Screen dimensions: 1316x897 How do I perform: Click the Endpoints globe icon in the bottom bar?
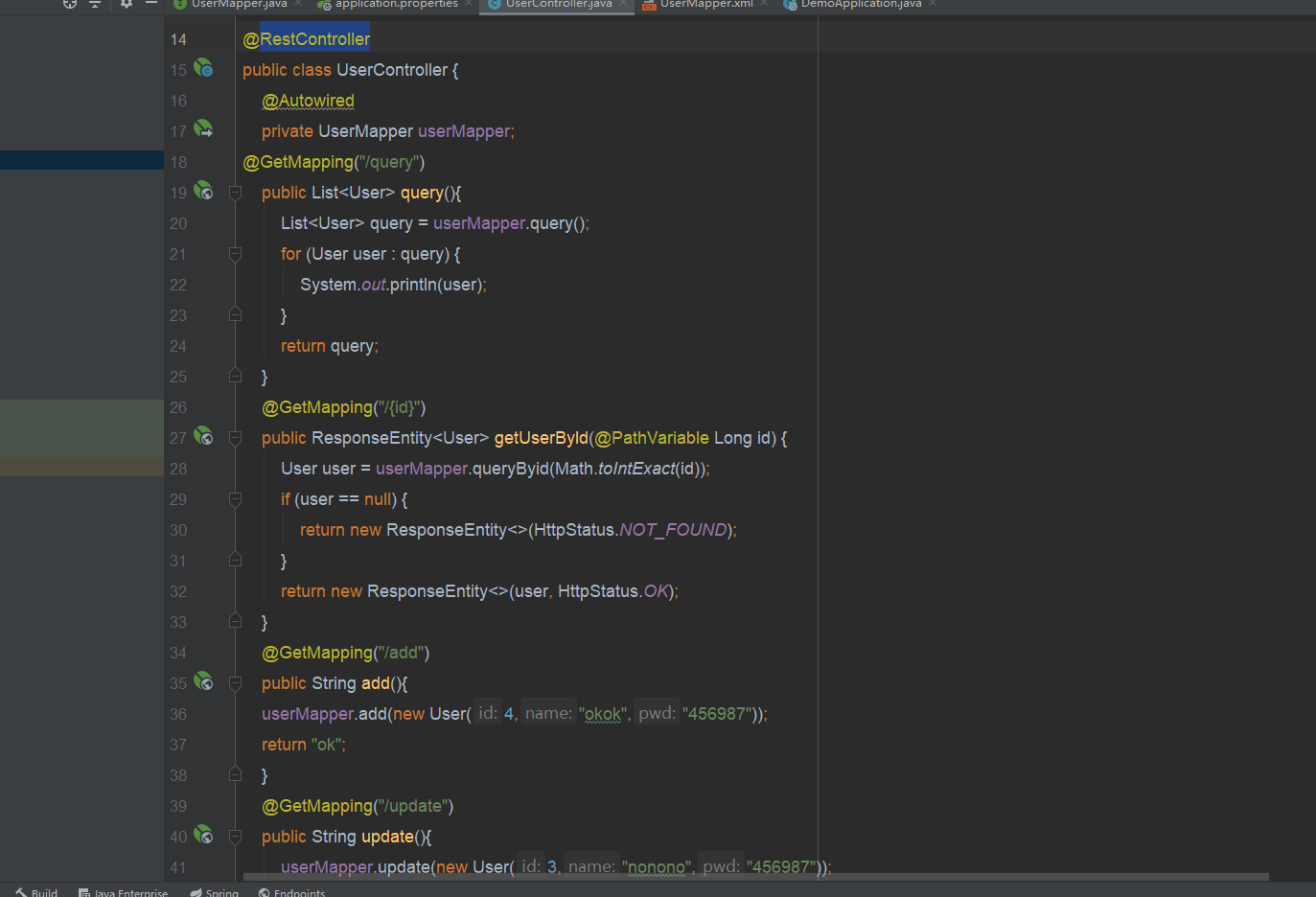pyautogui.click(x=264, y=892)
